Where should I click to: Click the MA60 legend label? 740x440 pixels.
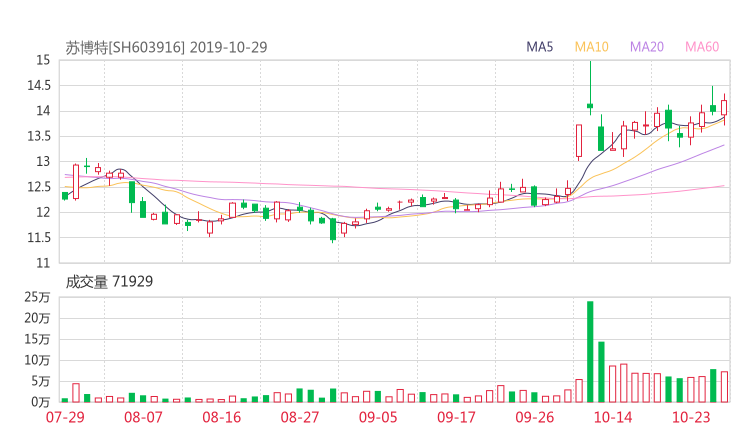click(x=702, y=47)
